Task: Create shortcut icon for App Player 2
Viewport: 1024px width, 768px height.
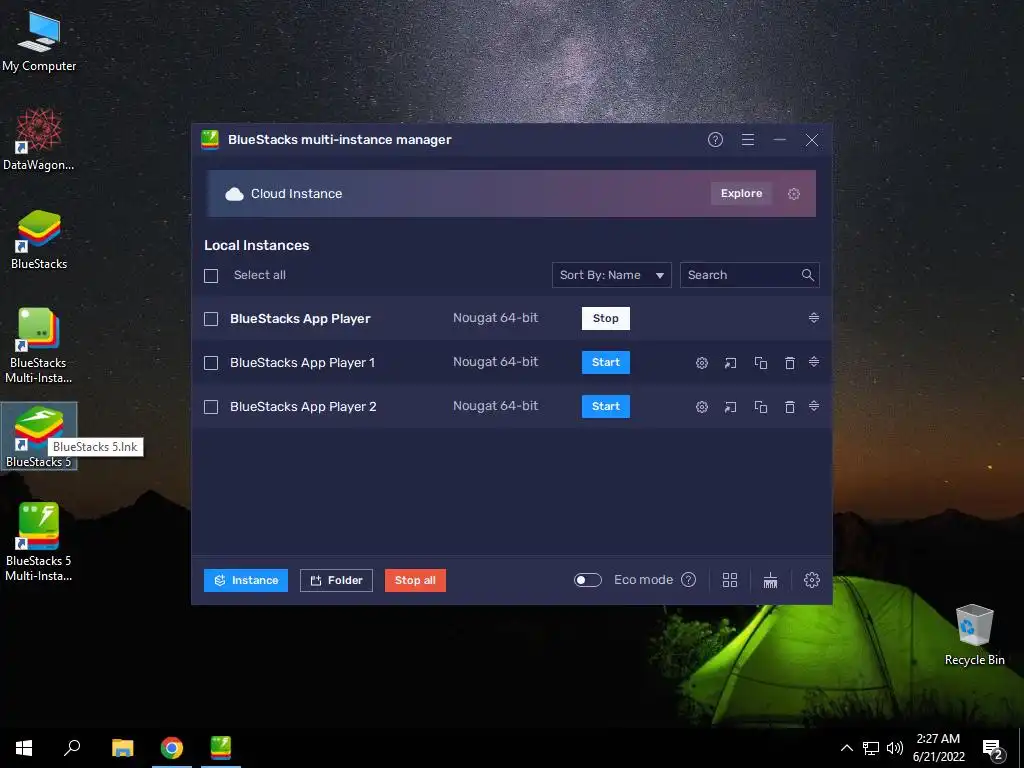Action: coord(731,407)
